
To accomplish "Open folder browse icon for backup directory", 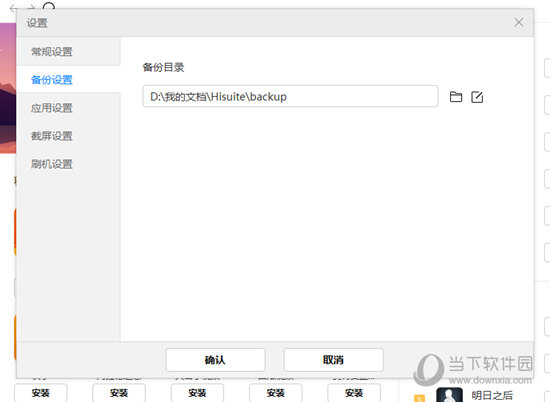I will [x=456, y=97].
